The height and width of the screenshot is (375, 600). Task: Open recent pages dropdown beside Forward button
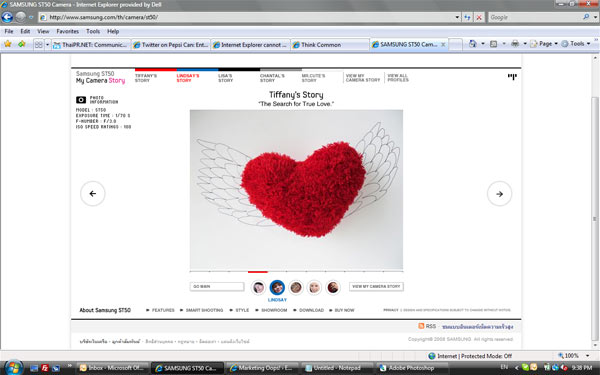[x=31, y=17]
